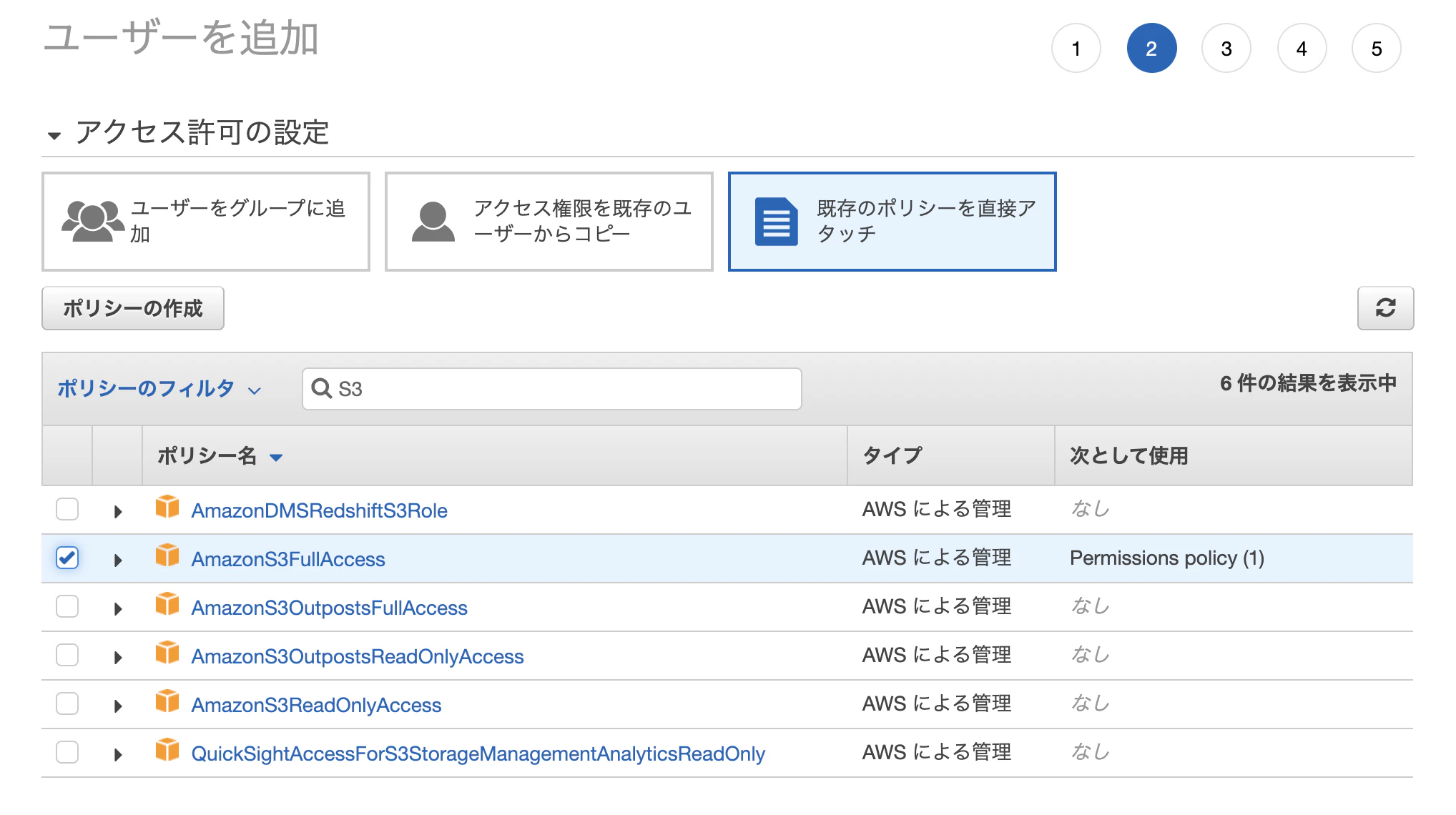Screen dimensions: 1456x815
Task: Click the orange box icon beside AmazonS3OutpostsReadOnlyAccess
Action: click(x=167, y=653)
